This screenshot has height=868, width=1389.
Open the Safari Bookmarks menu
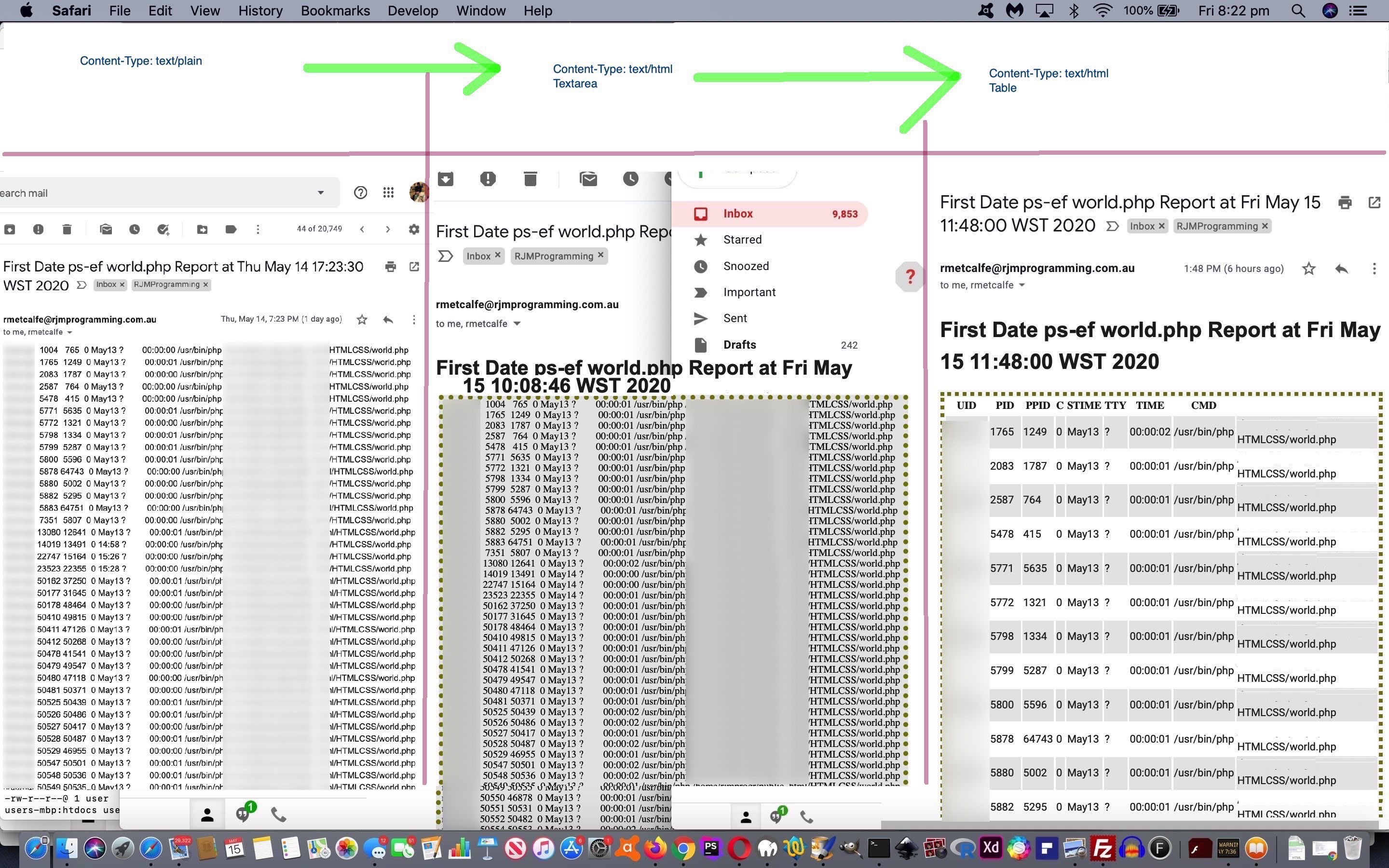tap(335, 10)
